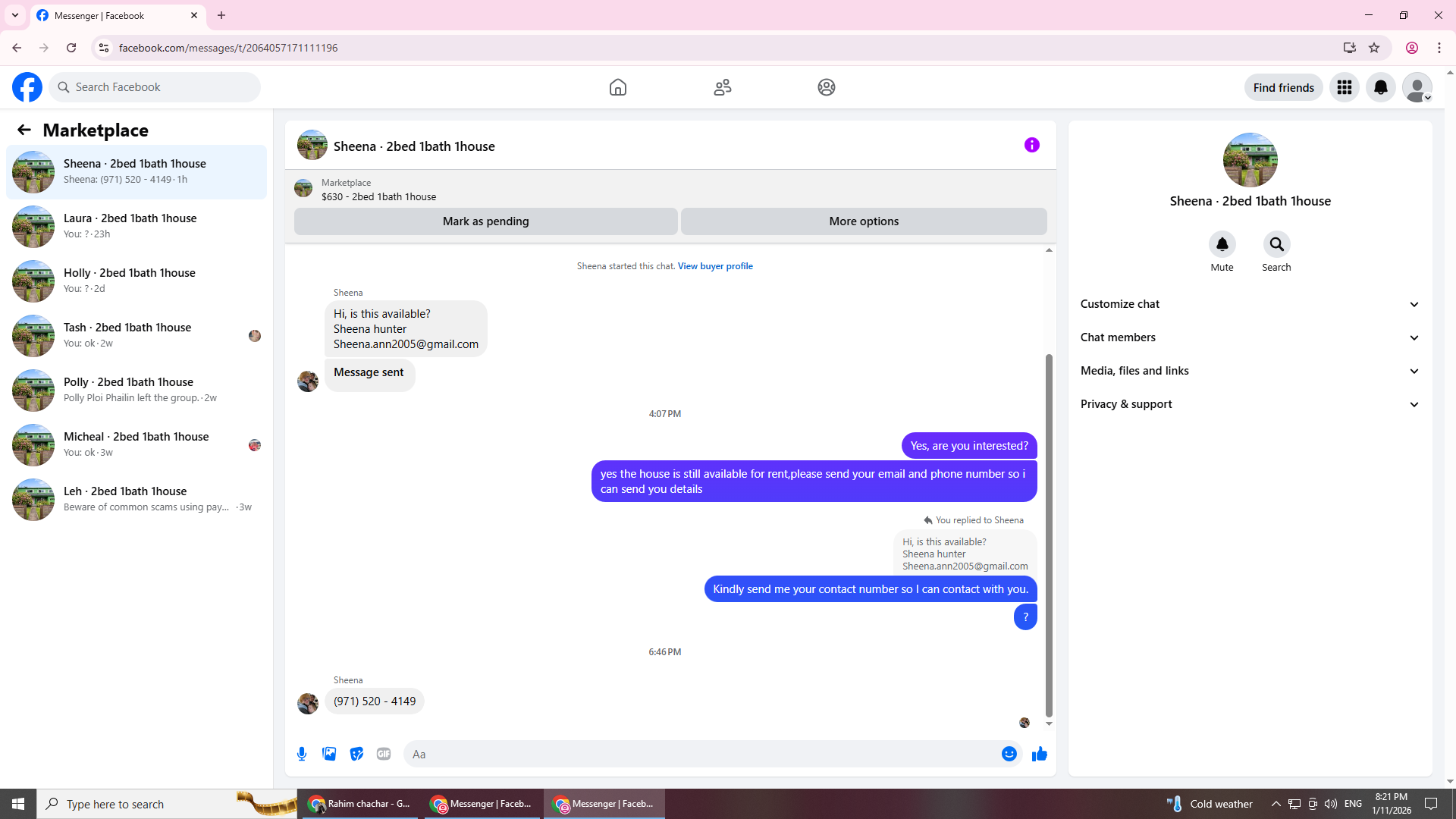Send a thumbs-up like

pos(1040,754)
